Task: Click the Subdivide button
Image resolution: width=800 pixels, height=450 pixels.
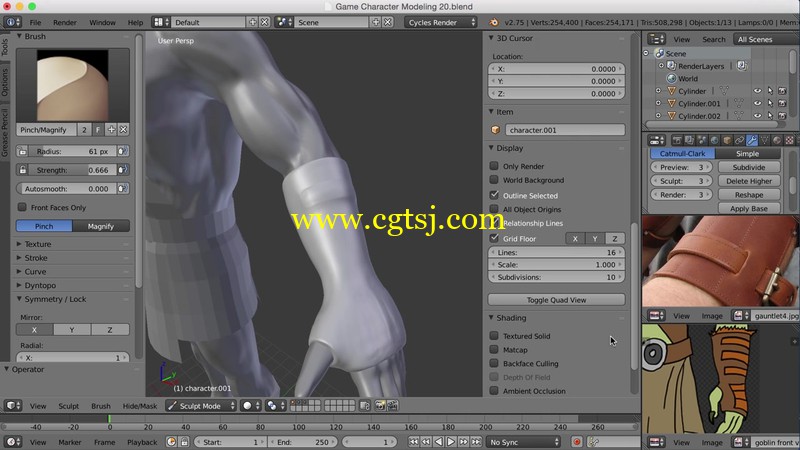Action: click(x=748, y=167)
